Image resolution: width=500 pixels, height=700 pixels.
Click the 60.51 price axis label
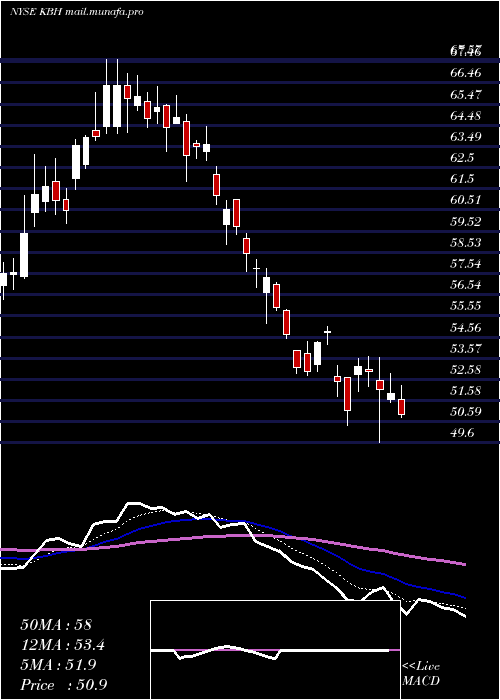(x=466, y=200)
